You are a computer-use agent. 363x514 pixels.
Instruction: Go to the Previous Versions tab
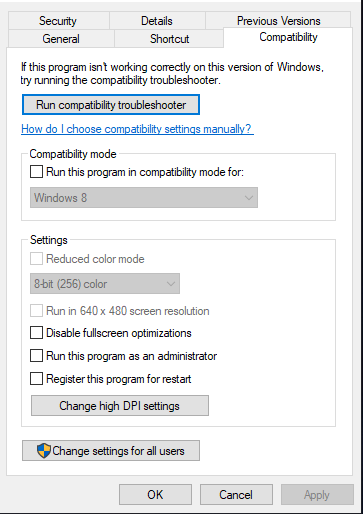click(x=278, y=21)
